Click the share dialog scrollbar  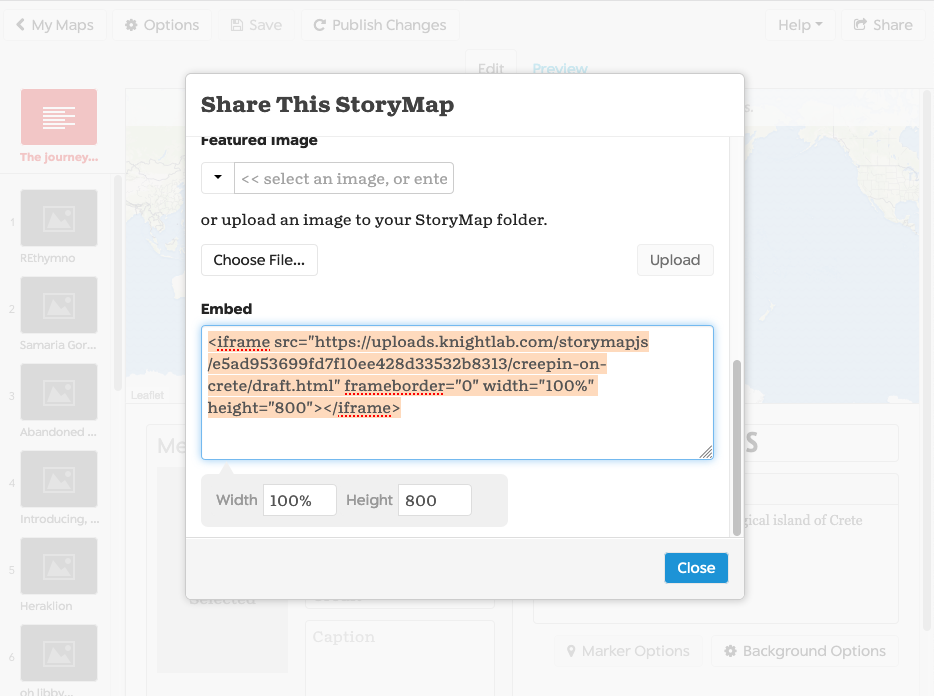point(737,448)
